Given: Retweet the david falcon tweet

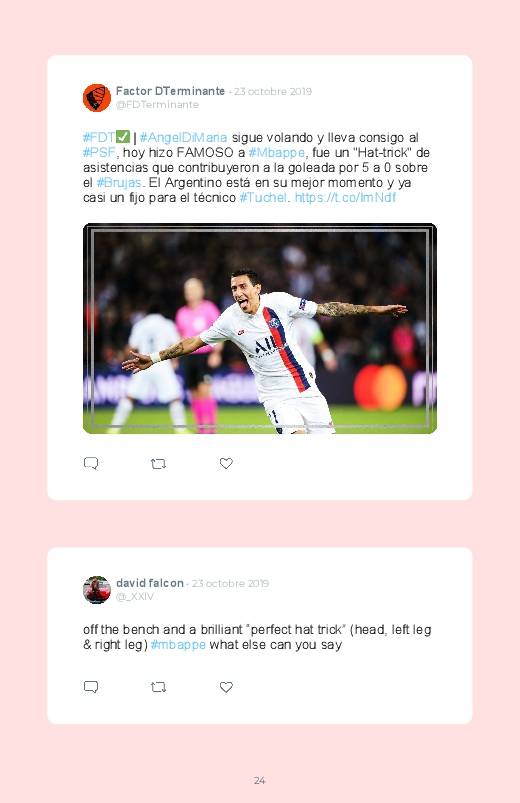Looking at the screenshot, I should pos(158,687).
